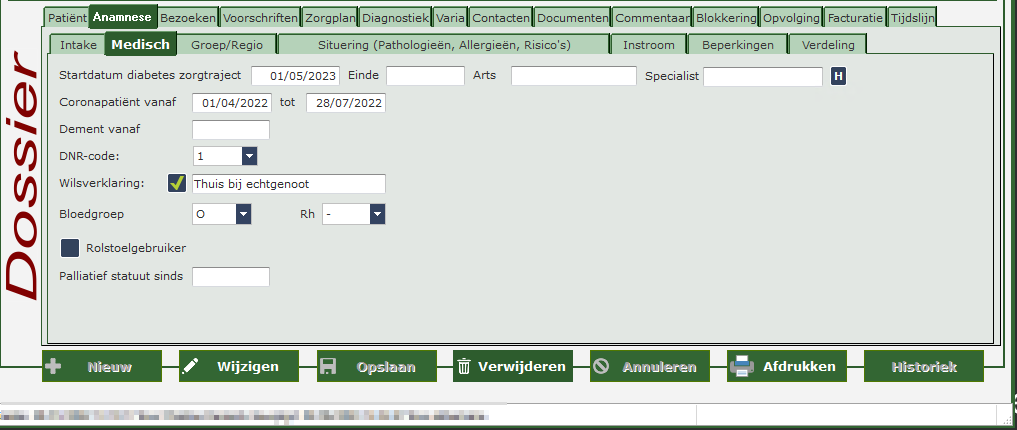Click the cancel circle icon on Annuleren
Image resolution: width=1017 pixels, height=430 pixels.
(x=601, y=367)
